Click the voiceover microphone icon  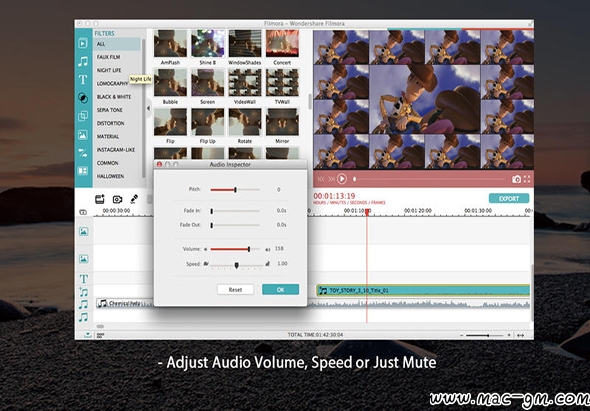134,199
